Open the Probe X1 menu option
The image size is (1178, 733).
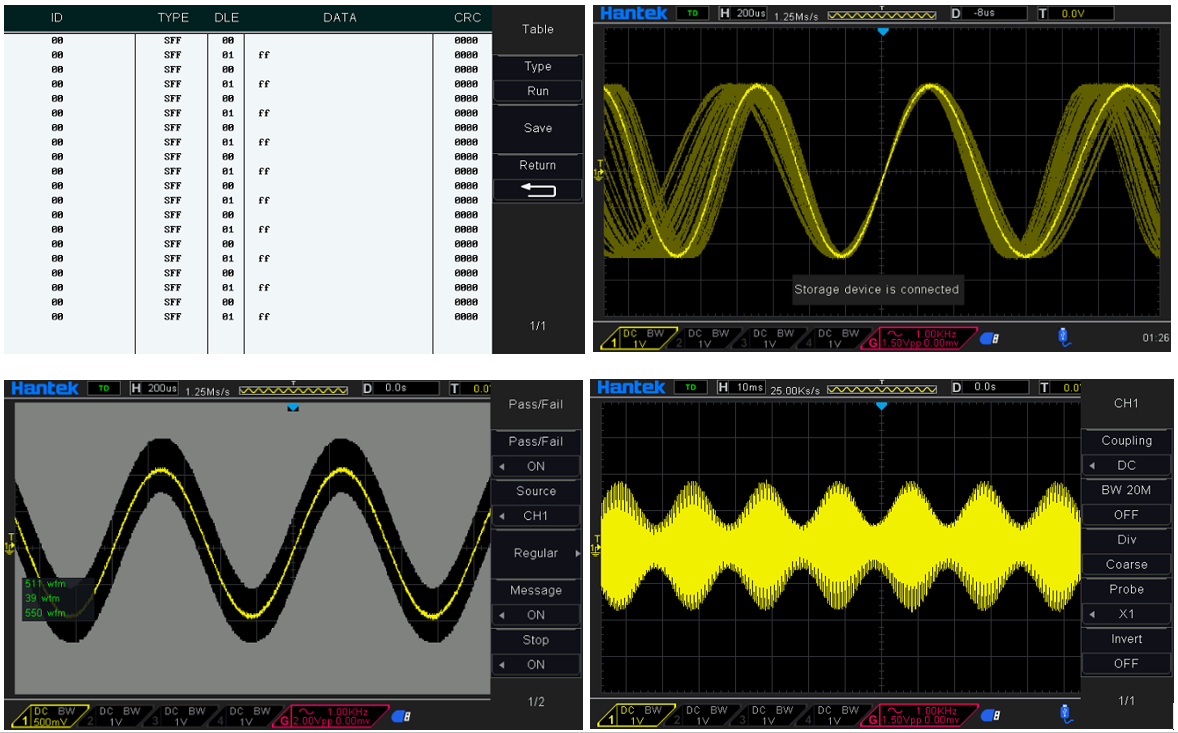pos(1126,614)
